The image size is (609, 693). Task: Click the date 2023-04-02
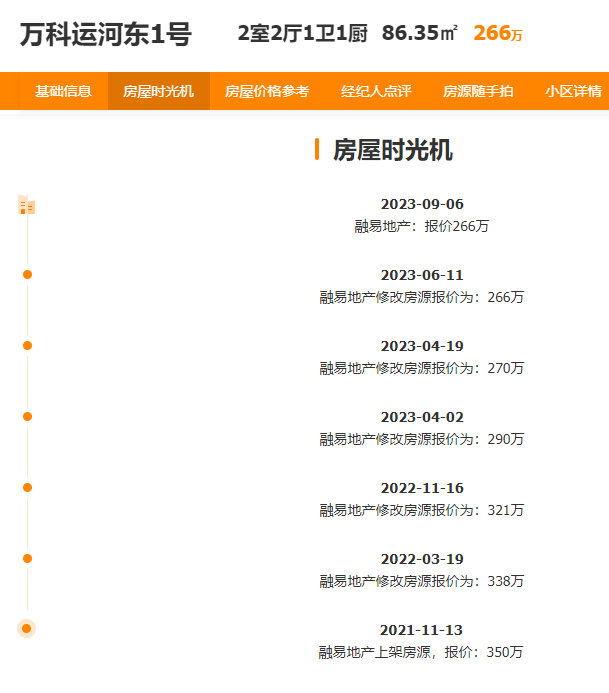pyautogui.click(x=422, y=417)
